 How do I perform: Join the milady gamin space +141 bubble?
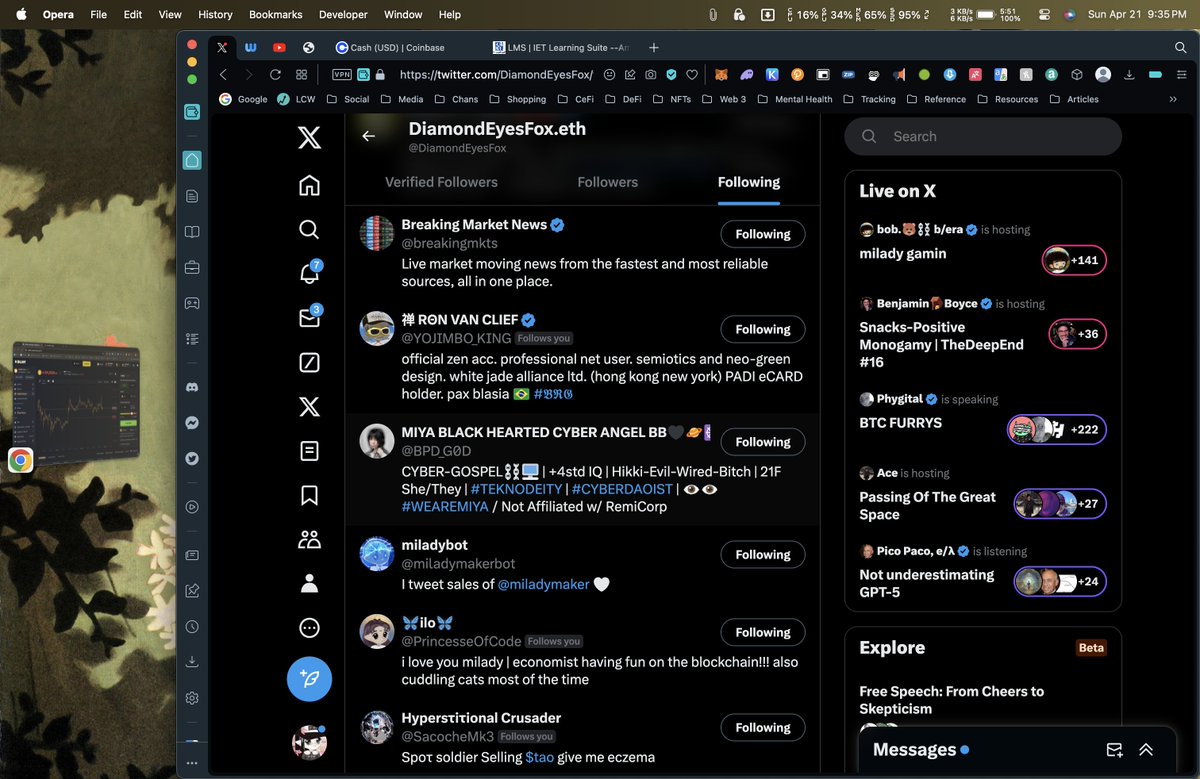click(1074, 260)
